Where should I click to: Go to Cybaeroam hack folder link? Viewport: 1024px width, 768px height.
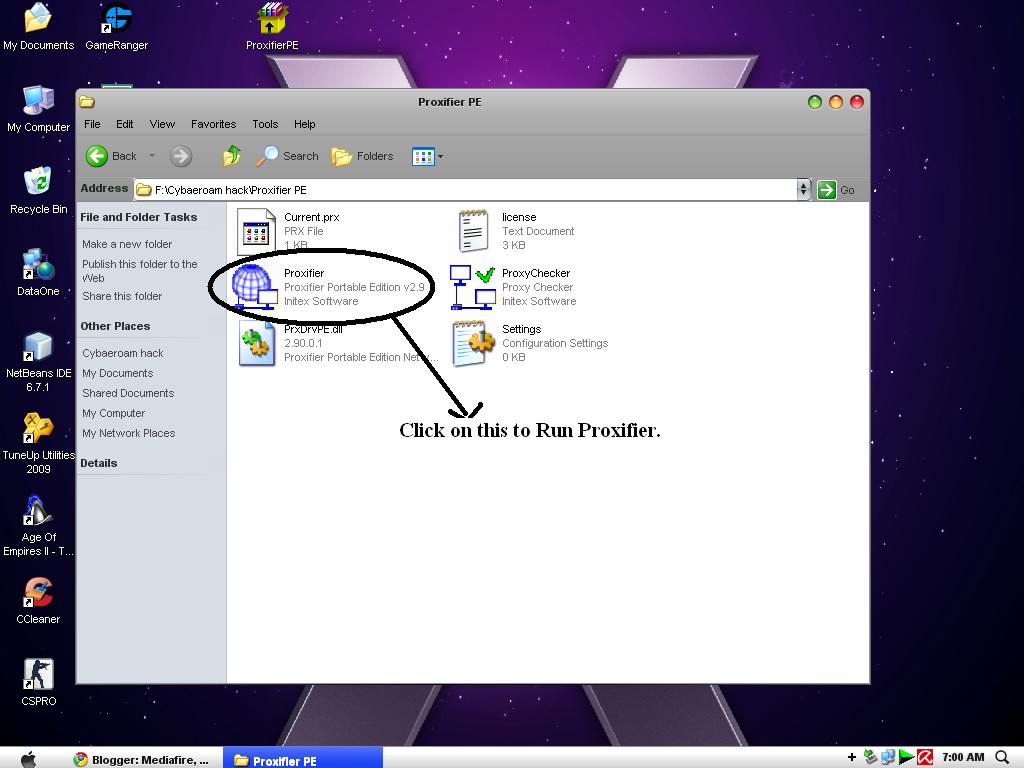pos(123,353)
